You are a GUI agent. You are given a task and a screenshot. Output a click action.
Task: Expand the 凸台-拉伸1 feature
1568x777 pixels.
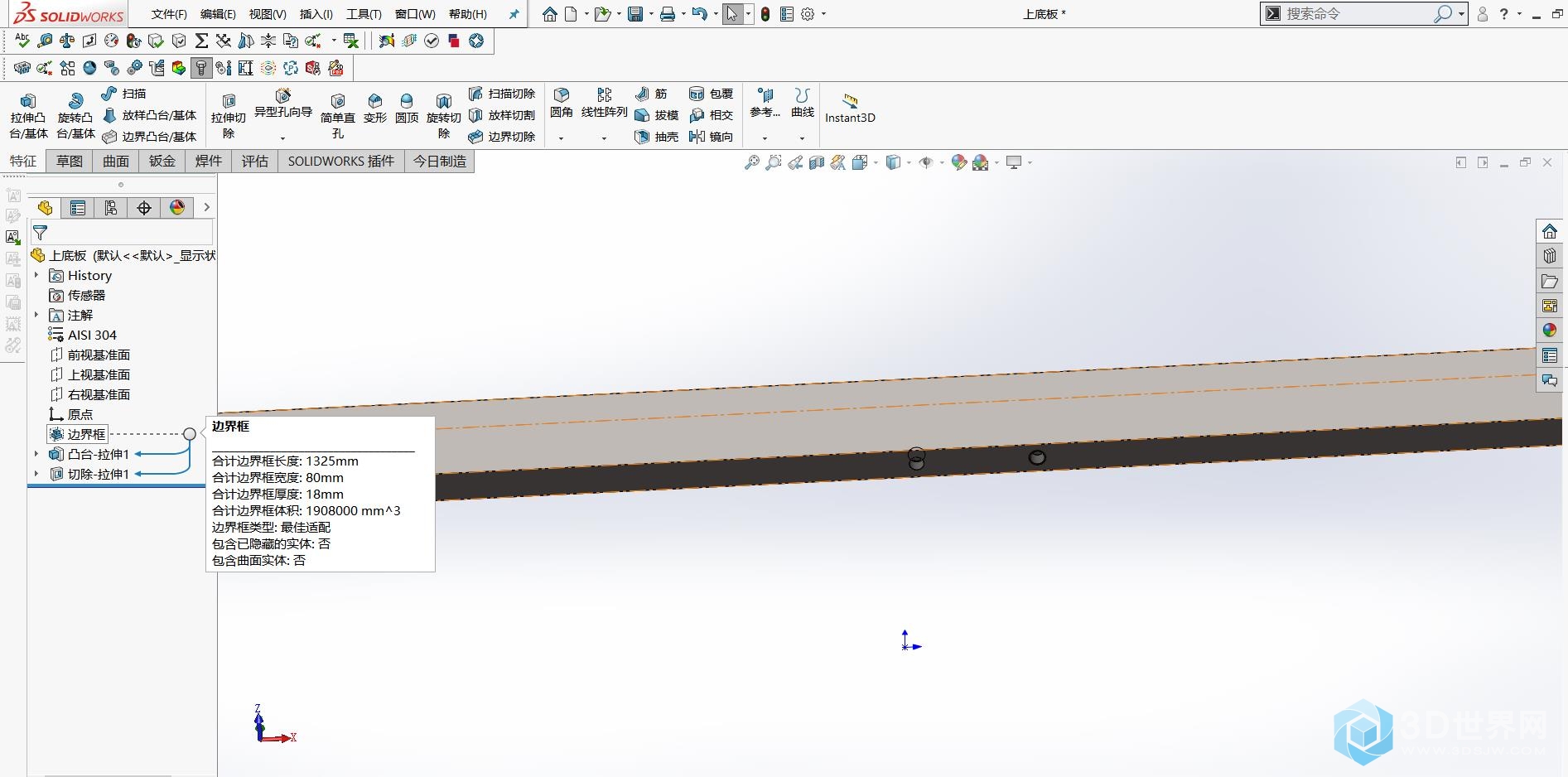tap(36, 454)
